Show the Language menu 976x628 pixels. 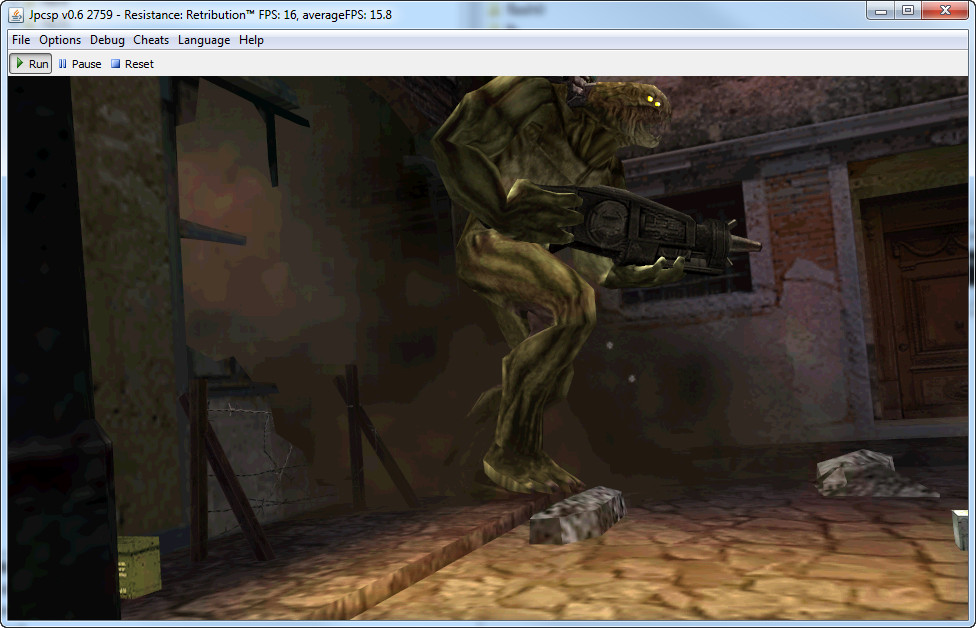pyautogui.click(x=204, y=40)
